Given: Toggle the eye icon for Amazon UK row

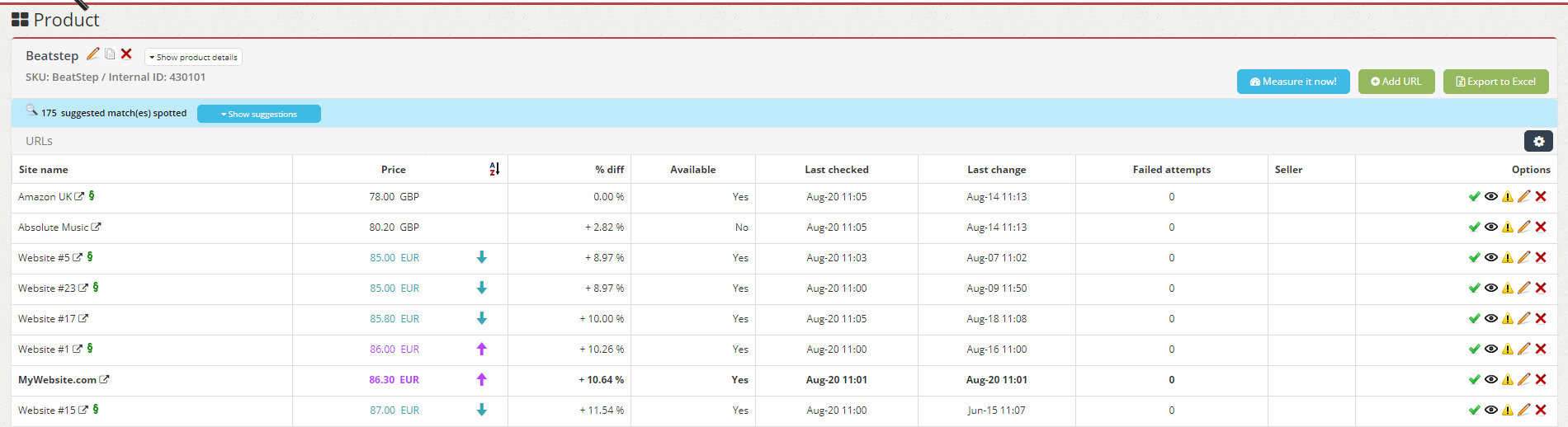Looking at the screenshot, I should 1491,196.
